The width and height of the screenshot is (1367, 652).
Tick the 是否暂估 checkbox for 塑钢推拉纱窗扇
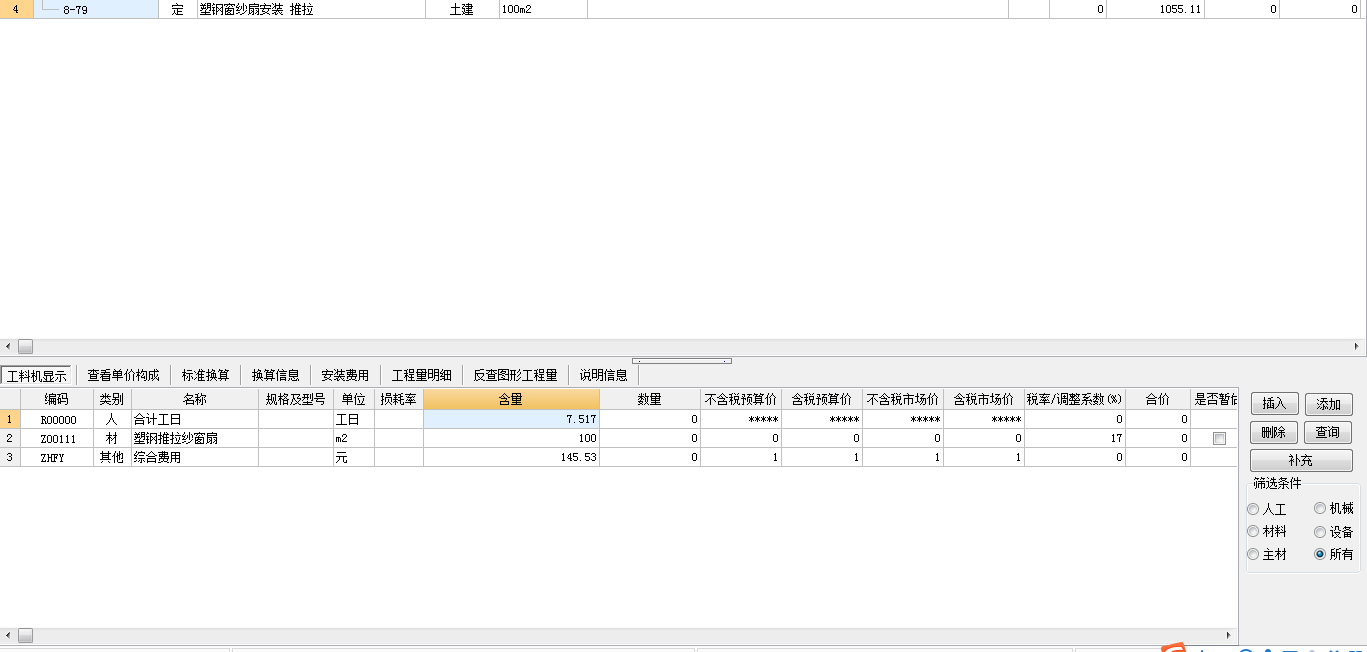point(1218,438)
